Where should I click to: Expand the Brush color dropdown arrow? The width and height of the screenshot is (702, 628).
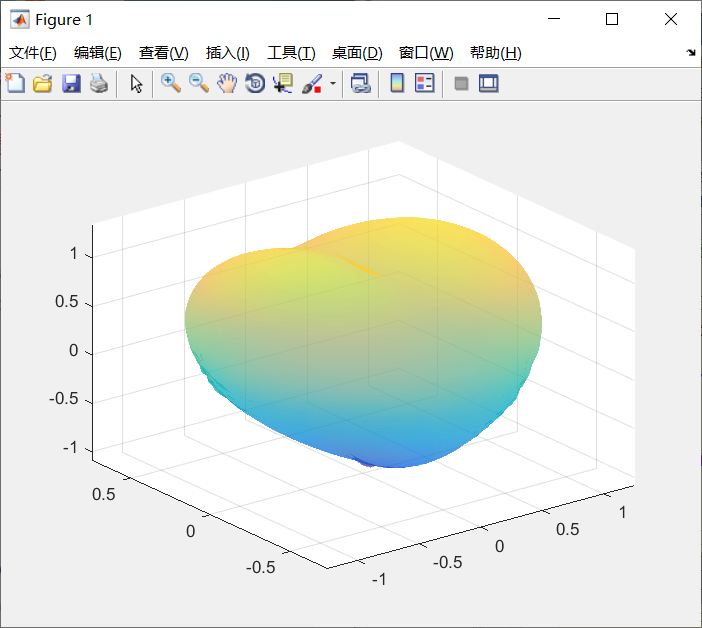click(333, 83)
